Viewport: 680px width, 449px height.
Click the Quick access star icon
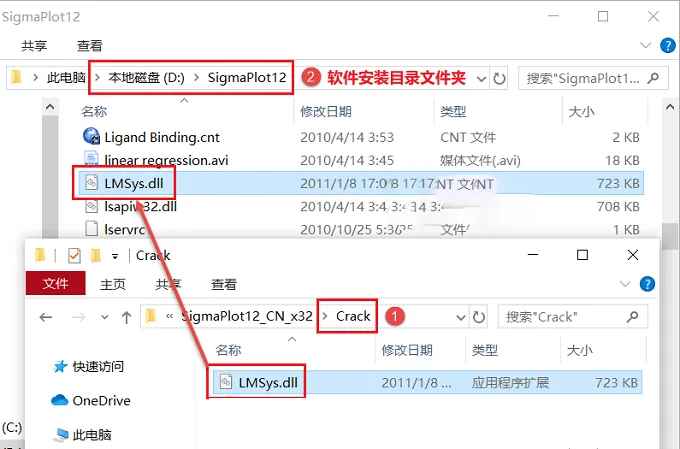pyautogui.click(x=60, y=367)
